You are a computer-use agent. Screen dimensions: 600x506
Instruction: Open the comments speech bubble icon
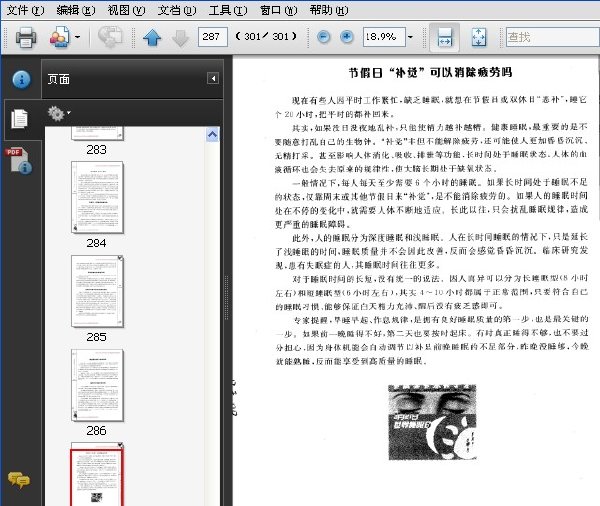(x=19, y=480)
